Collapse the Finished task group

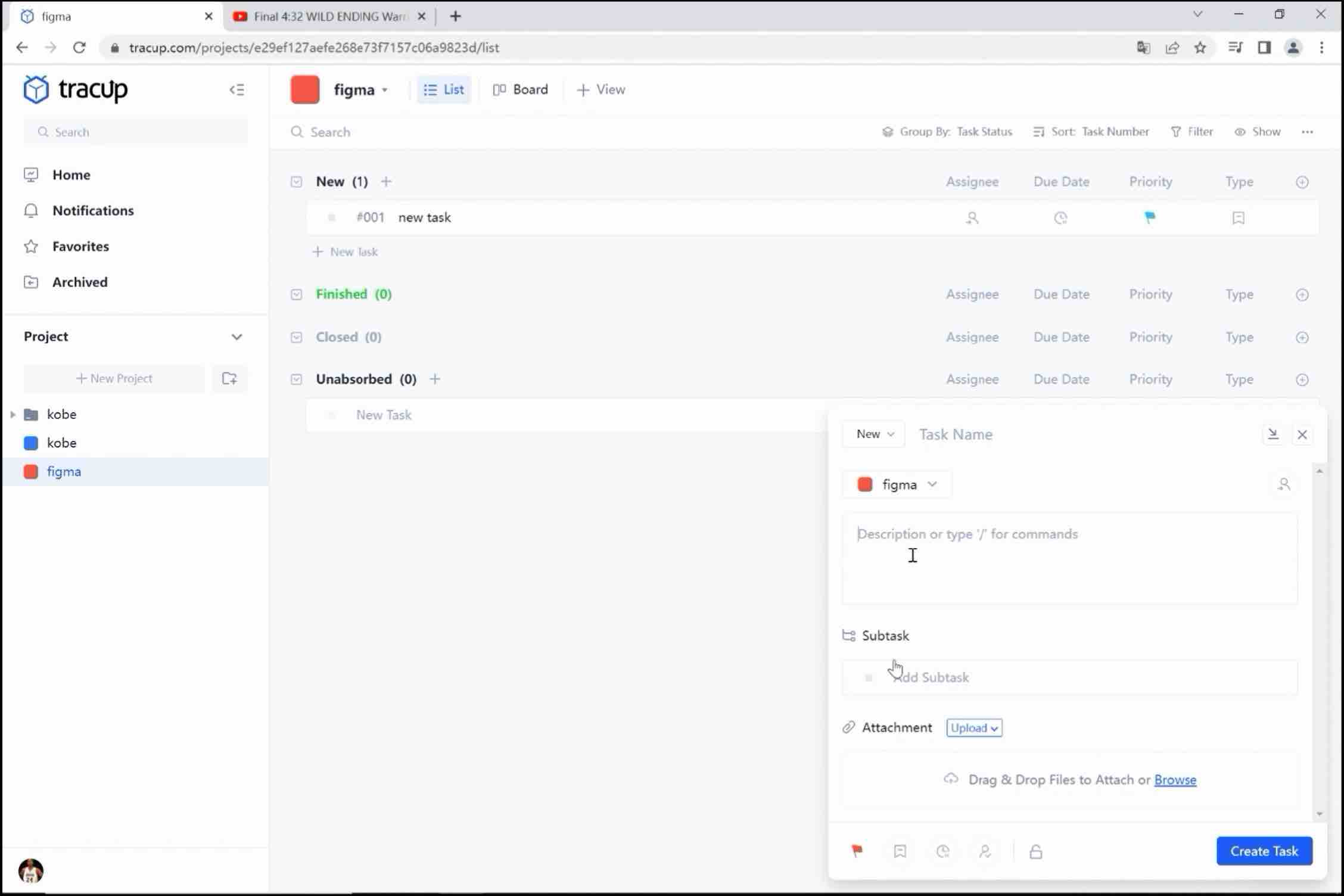pos(296,294)
